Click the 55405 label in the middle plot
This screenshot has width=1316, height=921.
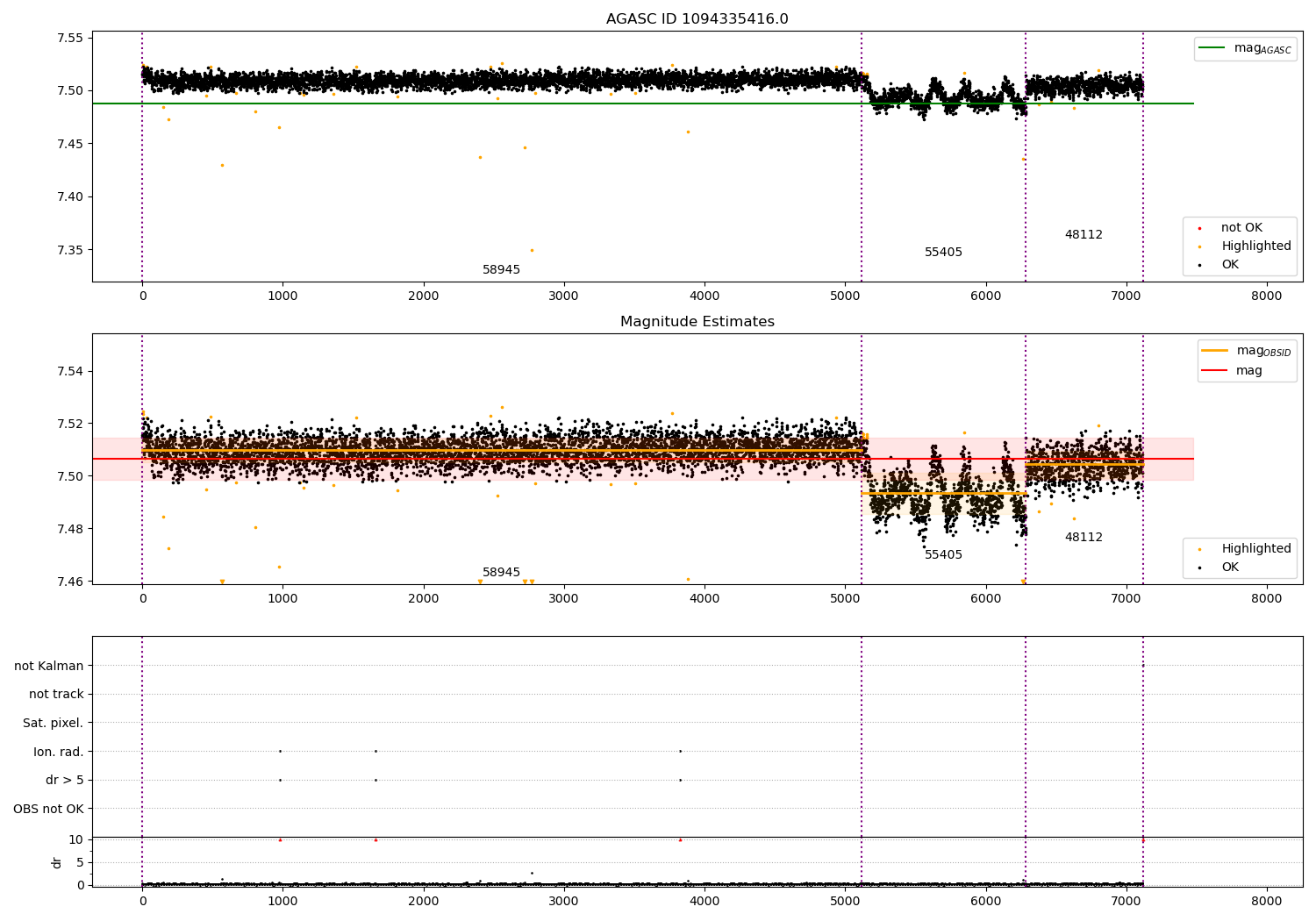943,555
